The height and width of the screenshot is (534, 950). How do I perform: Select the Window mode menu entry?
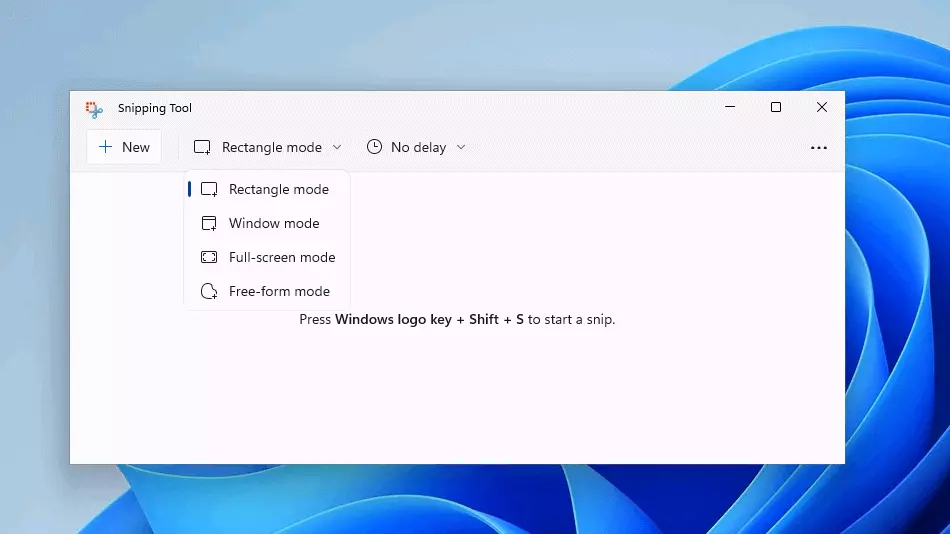click(274, 224)
